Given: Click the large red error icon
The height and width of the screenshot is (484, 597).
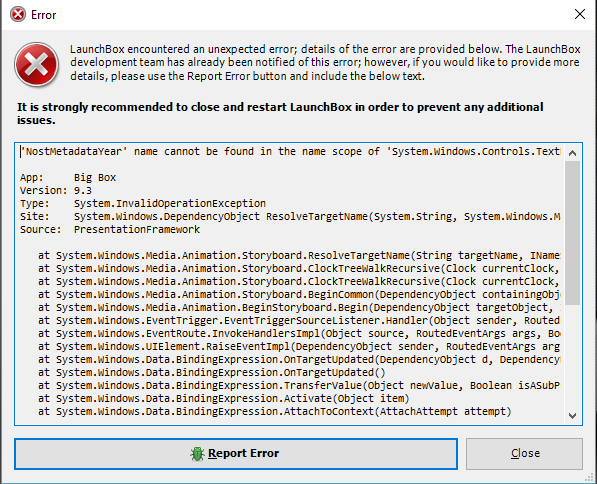Looking at the screenshot, I should [x=37, y=64].
